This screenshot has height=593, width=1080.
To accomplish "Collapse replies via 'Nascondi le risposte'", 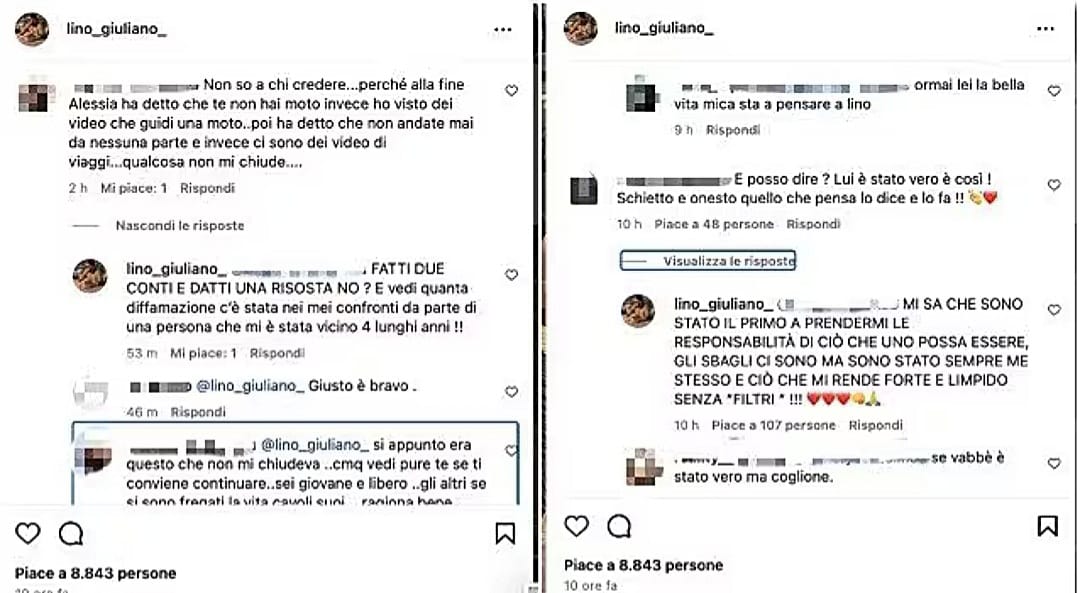I will point(180,225).
